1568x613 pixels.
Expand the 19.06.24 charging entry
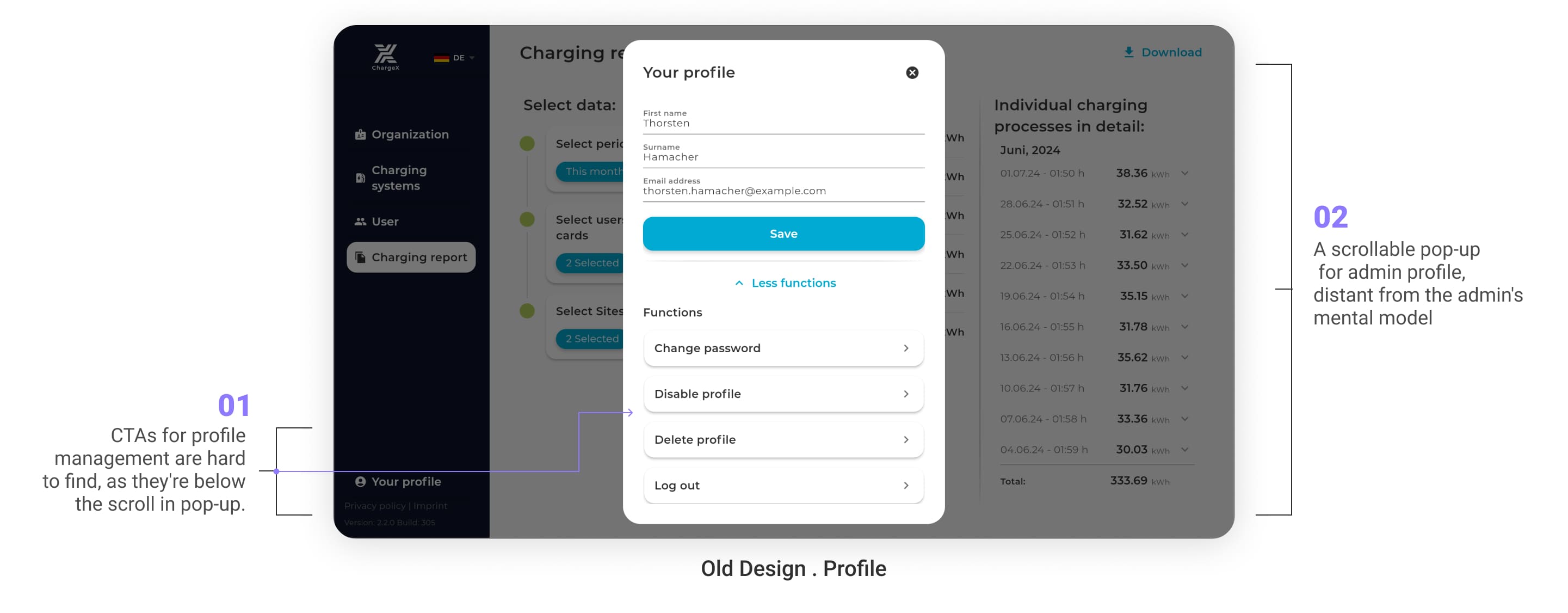coord(1184,296)
